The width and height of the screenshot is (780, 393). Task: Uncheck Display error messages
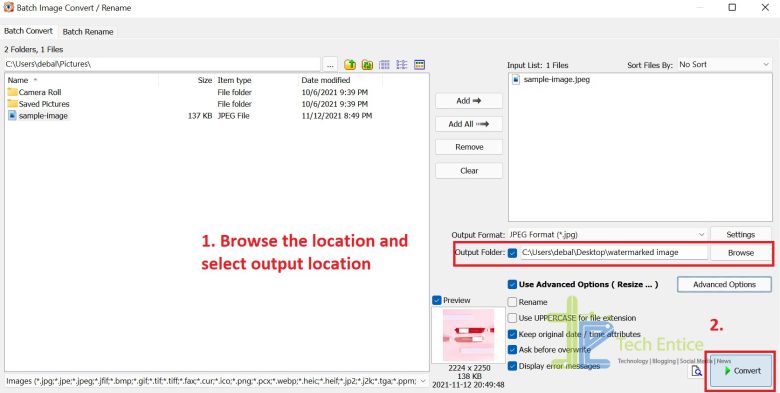click(512, 366)
